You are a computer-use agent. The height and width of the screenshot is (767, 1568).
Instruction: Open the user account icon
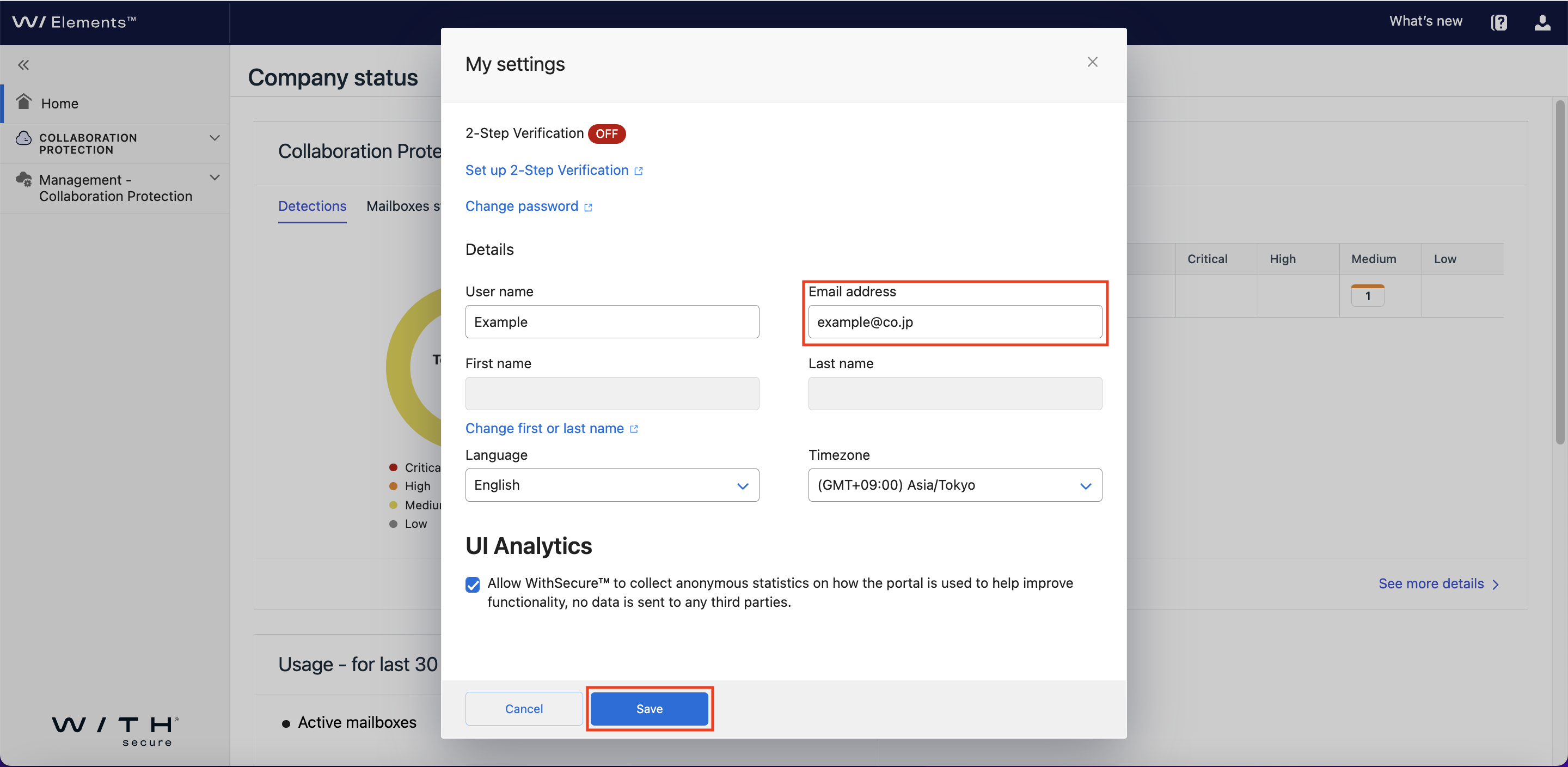tap(1542, 22)
